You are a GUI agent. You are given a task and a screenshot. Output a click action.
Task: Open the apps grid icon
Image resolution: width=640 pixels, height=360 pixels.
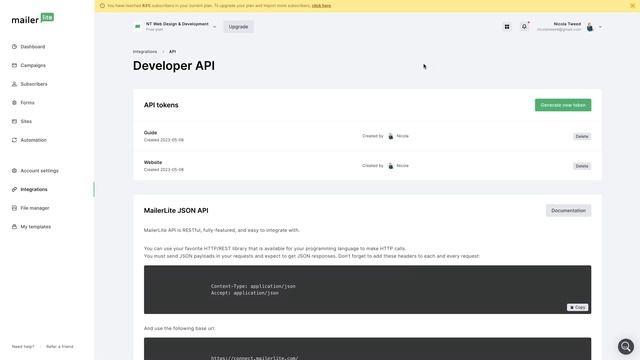click(507, 27)
